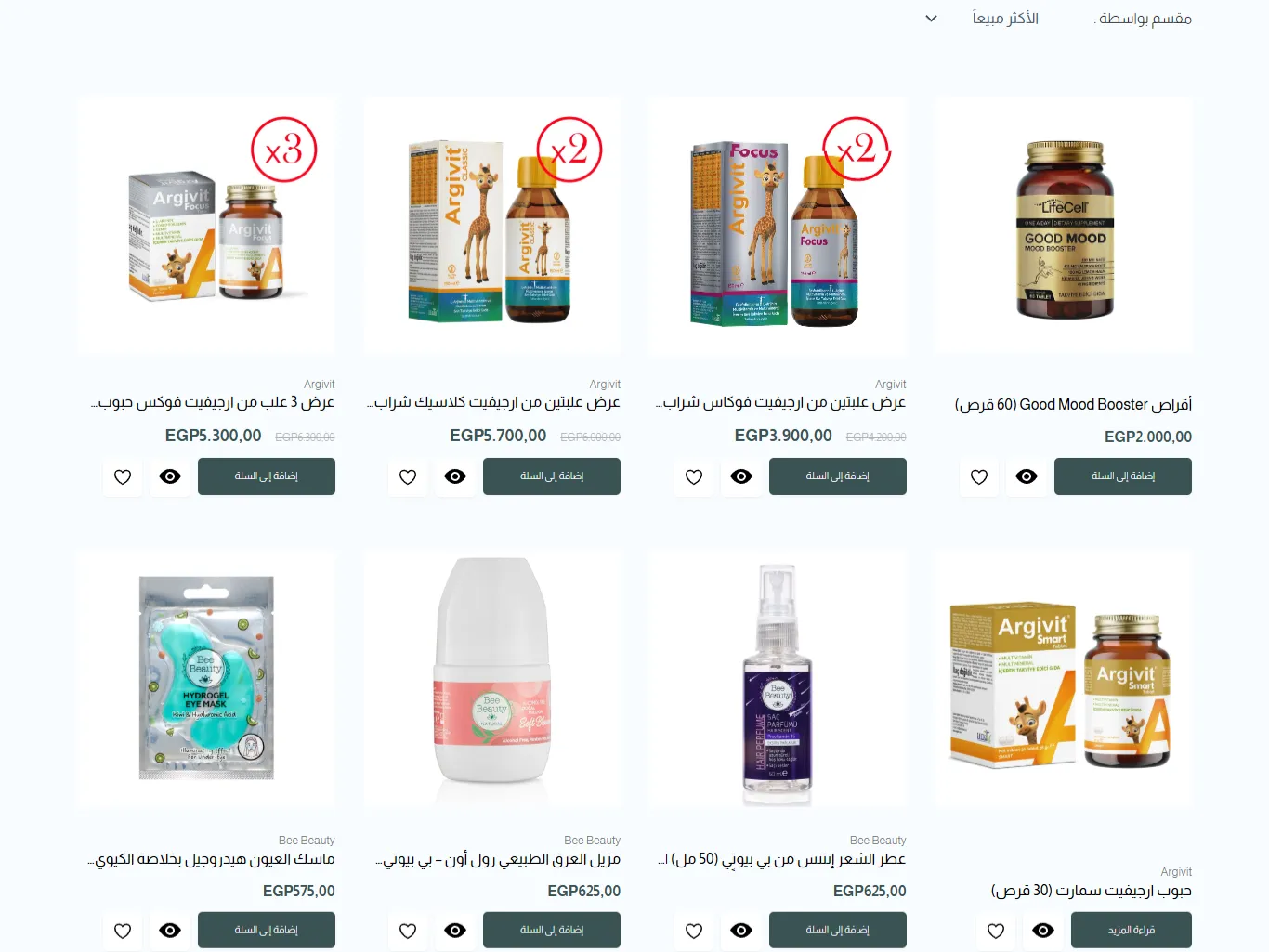Click قراءة المزيد for Argivit Smart

(1132, 931)
